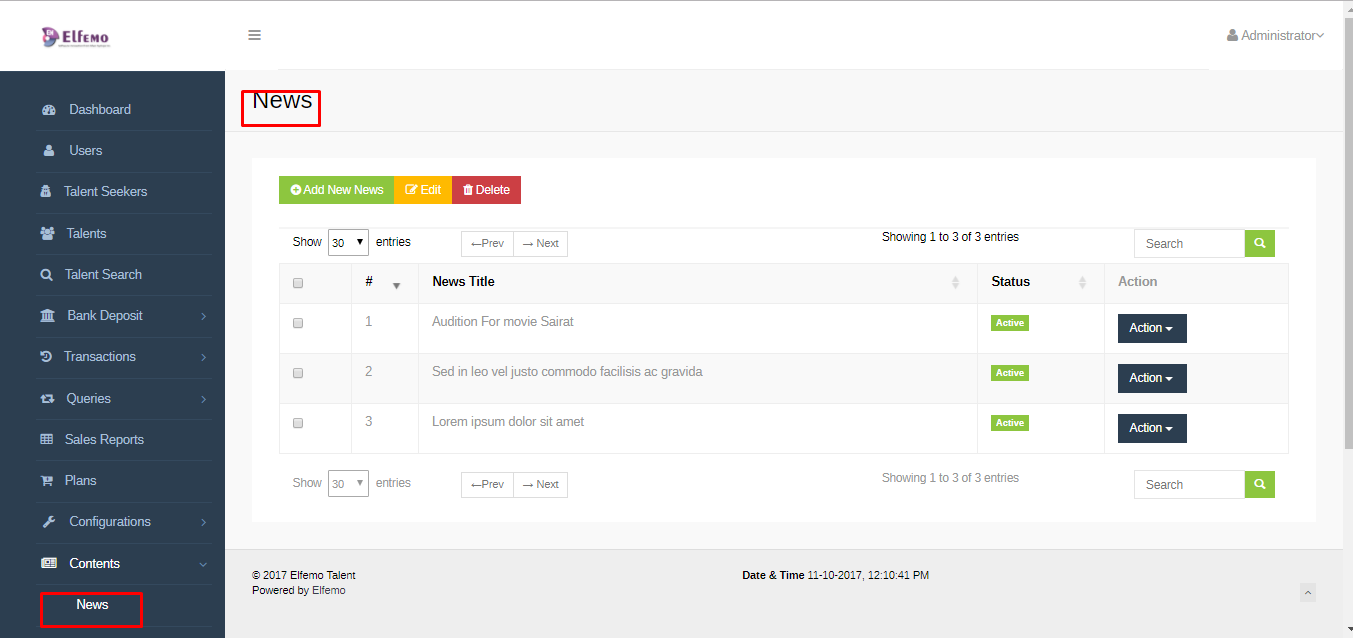This screenshot has width=1353, height=638.
Task: Click the Sales Reports table icon
Action: point(46,440)
